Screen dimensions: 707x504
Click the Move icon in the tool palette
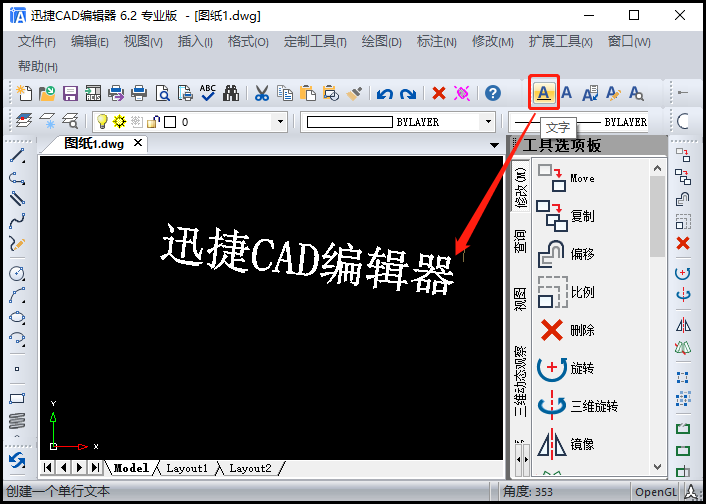coord(552,178)
